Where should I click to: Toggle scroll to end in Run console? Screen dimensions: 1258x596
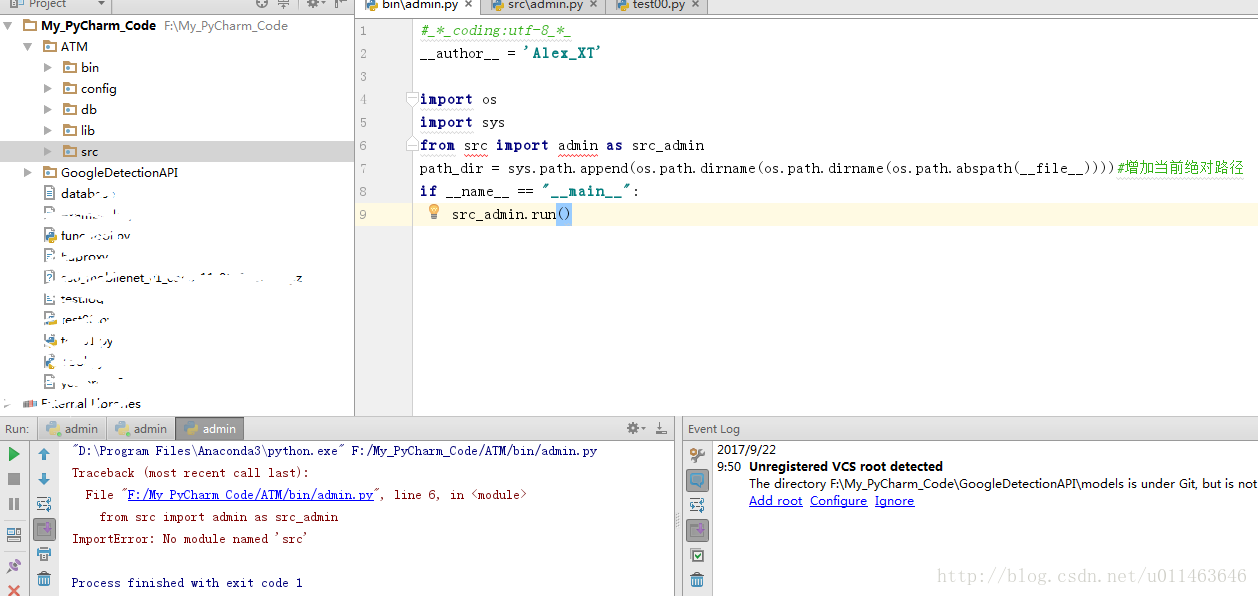(44, 529)
